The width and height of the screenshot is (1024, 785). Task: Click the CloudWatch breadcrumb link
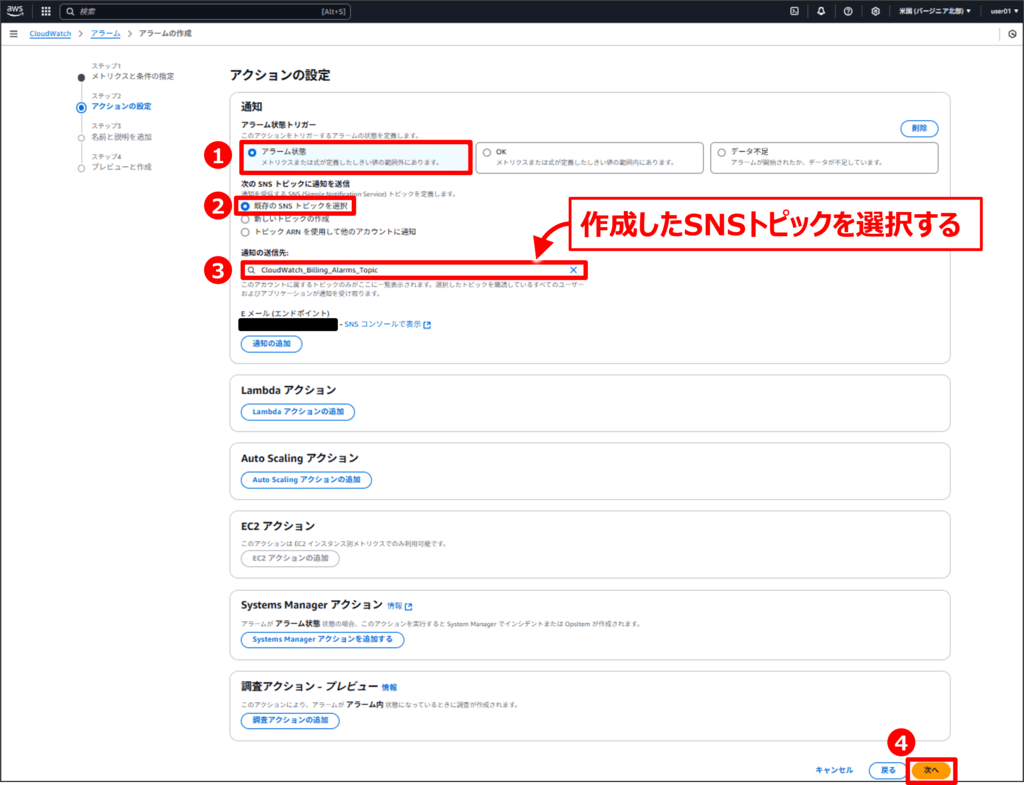pyautogui.click(x=50, y=33)
